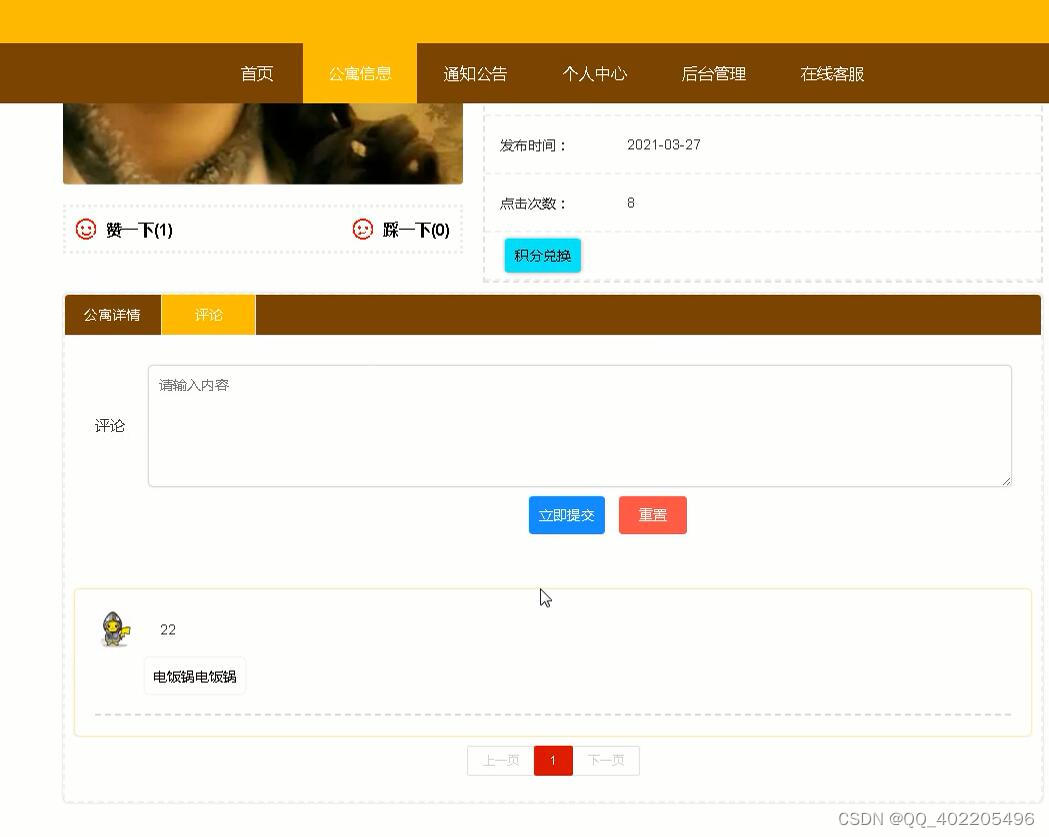This screenshot has width=1049, height=837.
Task: Select page 1 in the pagination
Action: tap(553, 760)
